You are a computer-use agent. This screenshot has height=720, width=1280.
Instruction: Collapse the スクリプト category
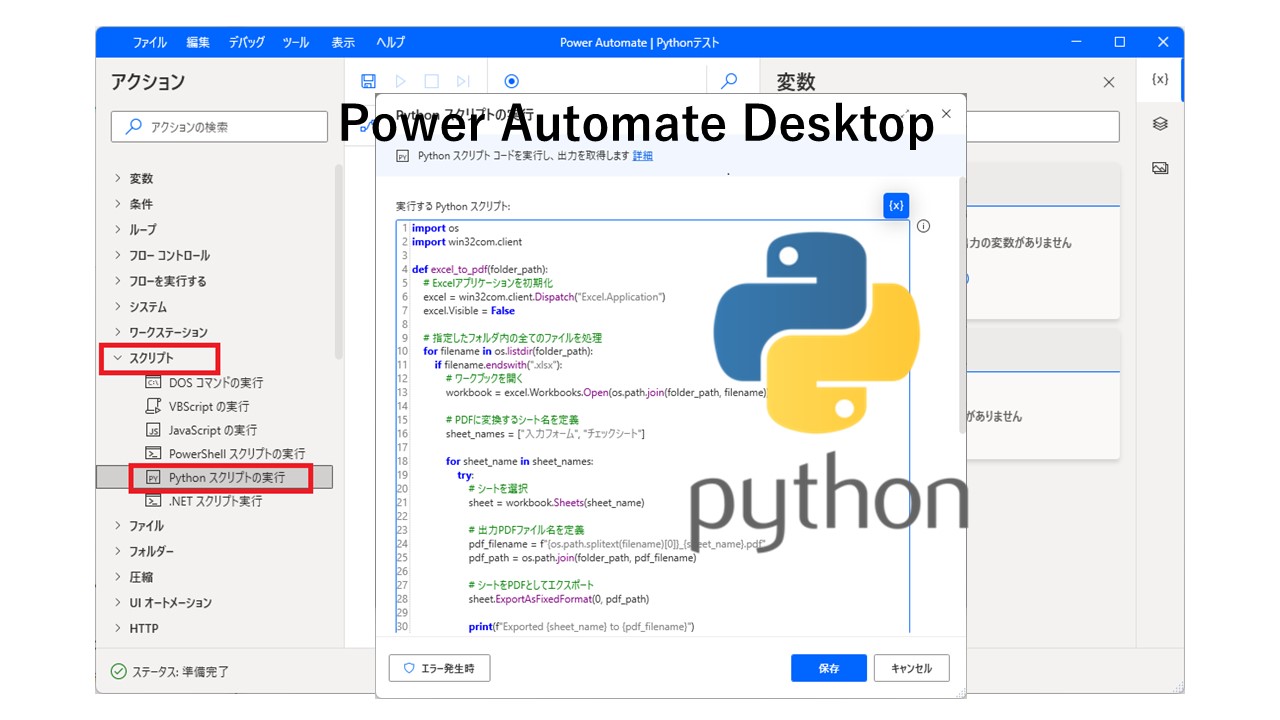[x=151, y=358]
